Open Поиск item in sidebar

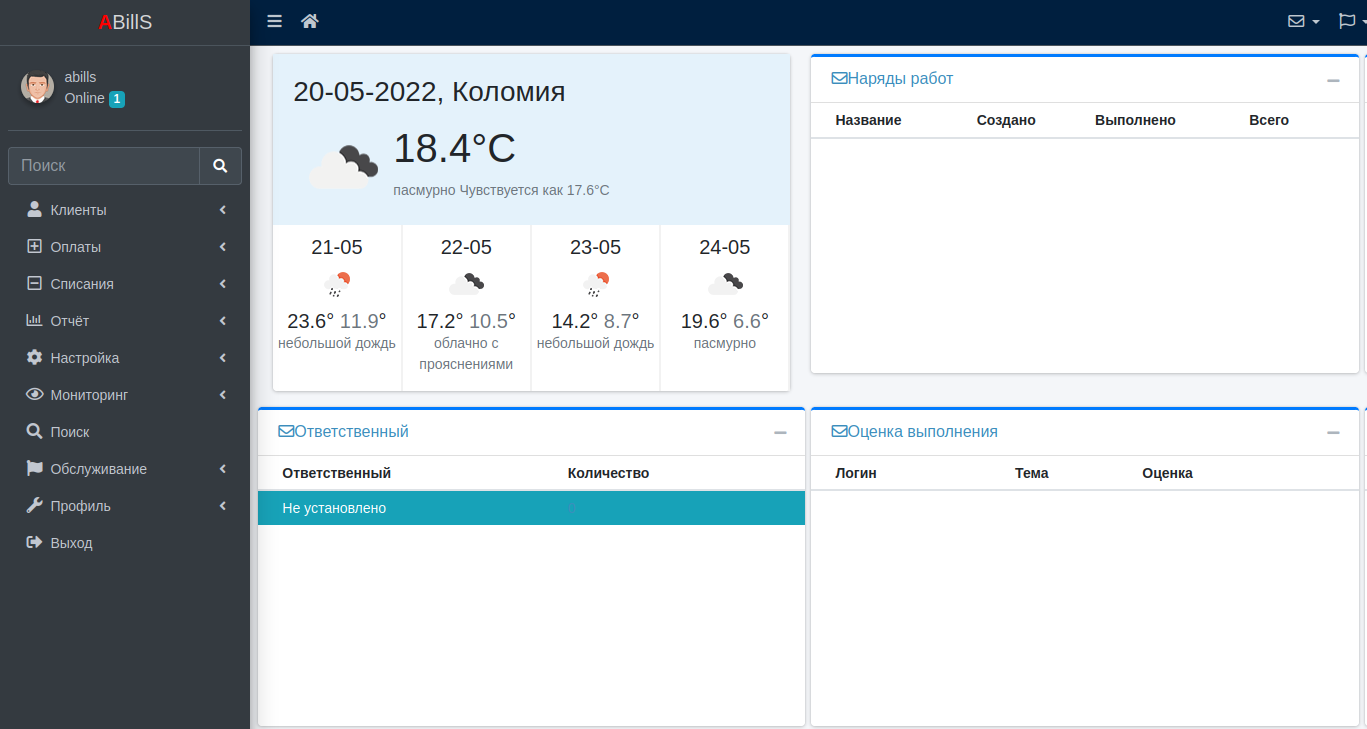pos(70,432)
